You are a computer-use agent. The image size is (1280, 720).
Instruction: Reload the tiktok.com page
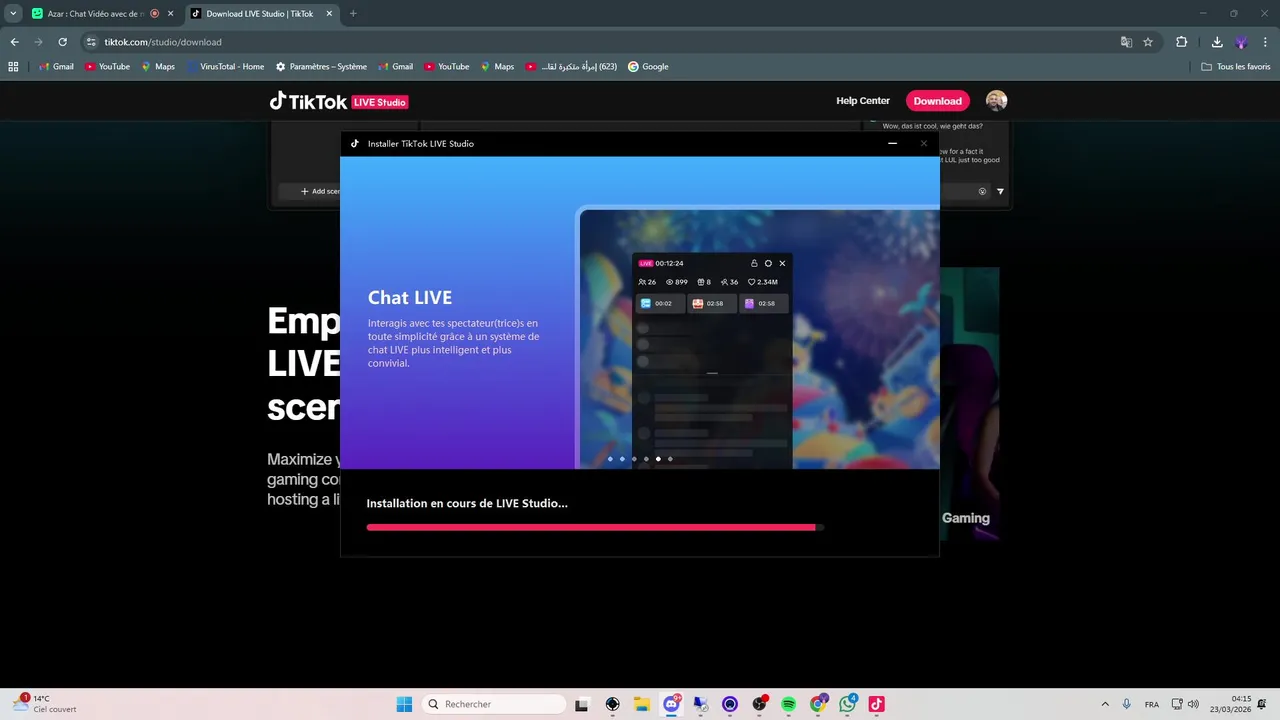[62, 42]
